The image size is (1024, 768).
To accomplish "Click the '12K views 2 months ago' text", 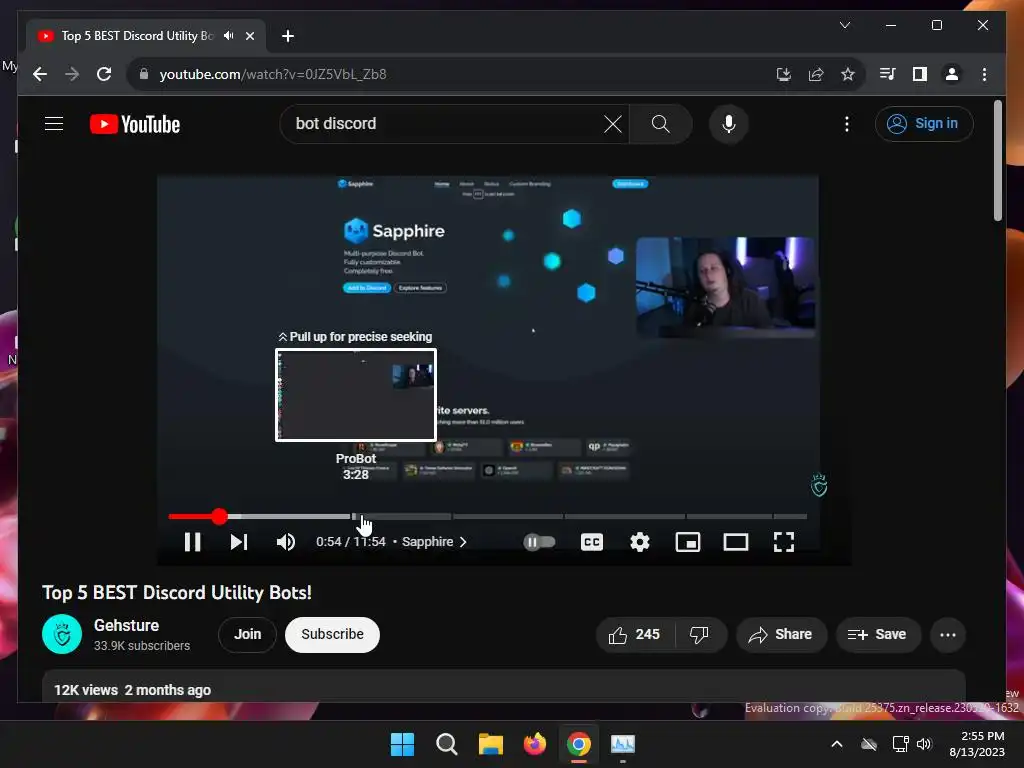I will click(x=133, y=690).
